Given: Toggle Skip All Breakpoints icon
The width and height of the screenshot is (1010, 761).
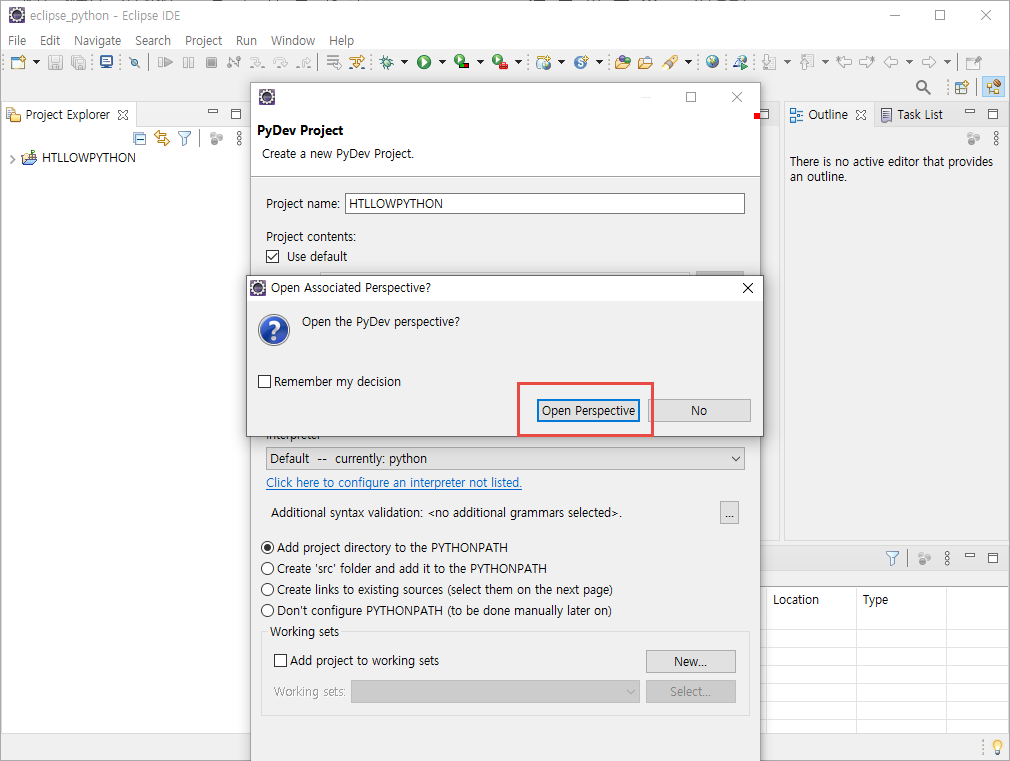Looking at the screenshot, I should click(134, 63).
